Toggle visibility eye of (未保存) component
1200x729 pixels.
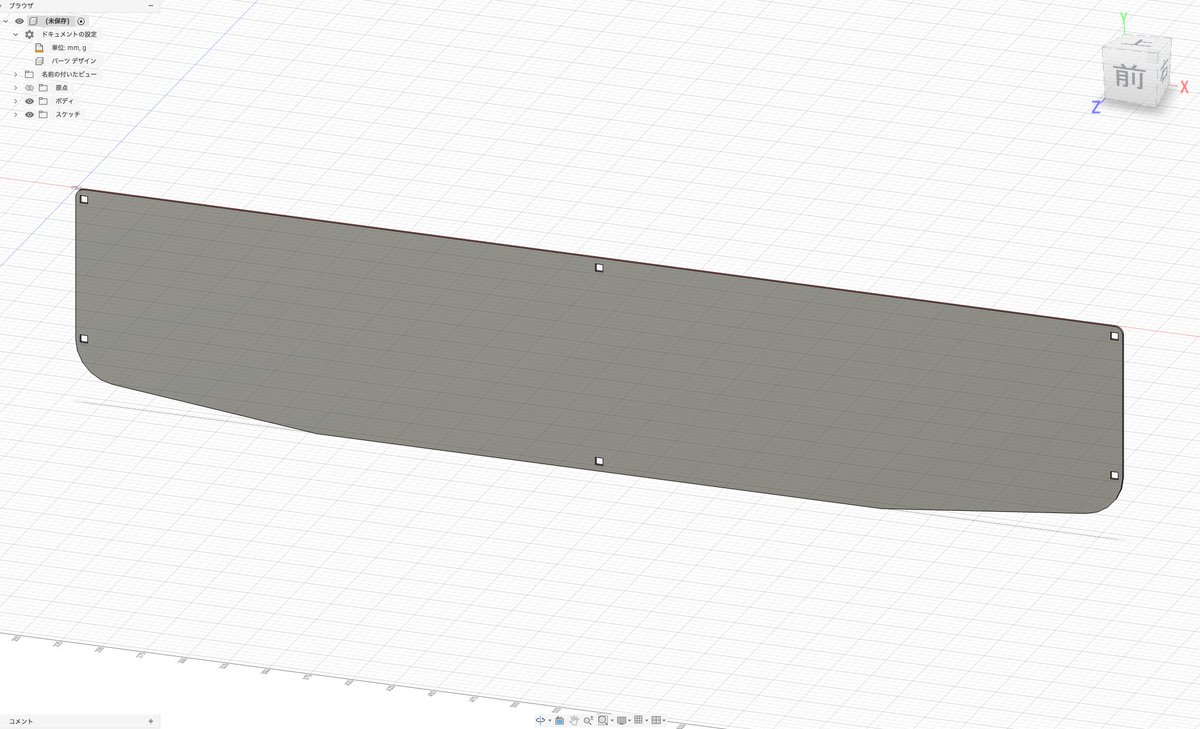[19, 21]
